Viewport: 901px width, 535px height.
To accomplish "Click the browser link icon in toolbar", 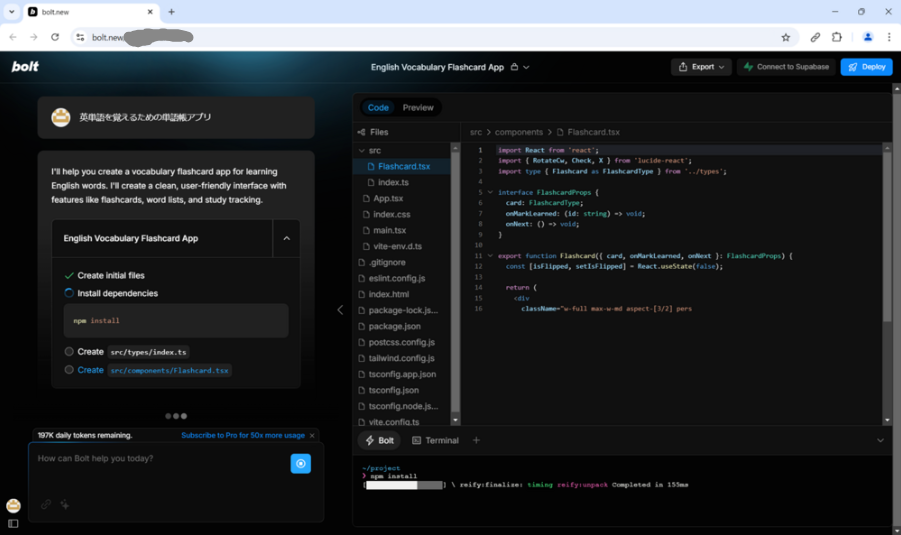I will click(x=815, y=37).
